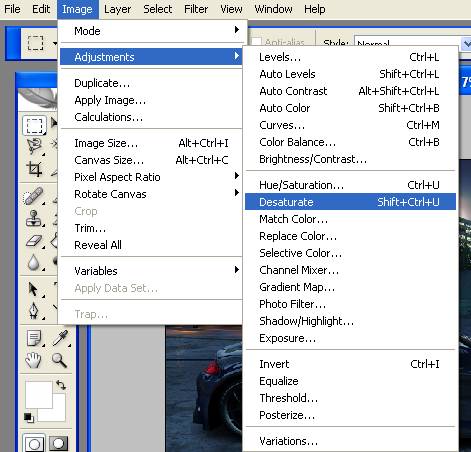Click the foreground color swatch
Image resolution: width=471 pixels, height=452 pixels.
pyautogui.click(x=39, y=395)
